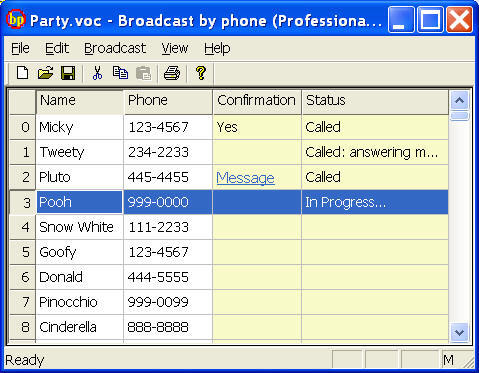Select the Tweety name cell
Image resolution: width=479 pixels, height=373 pixels.
coord(79,152)
